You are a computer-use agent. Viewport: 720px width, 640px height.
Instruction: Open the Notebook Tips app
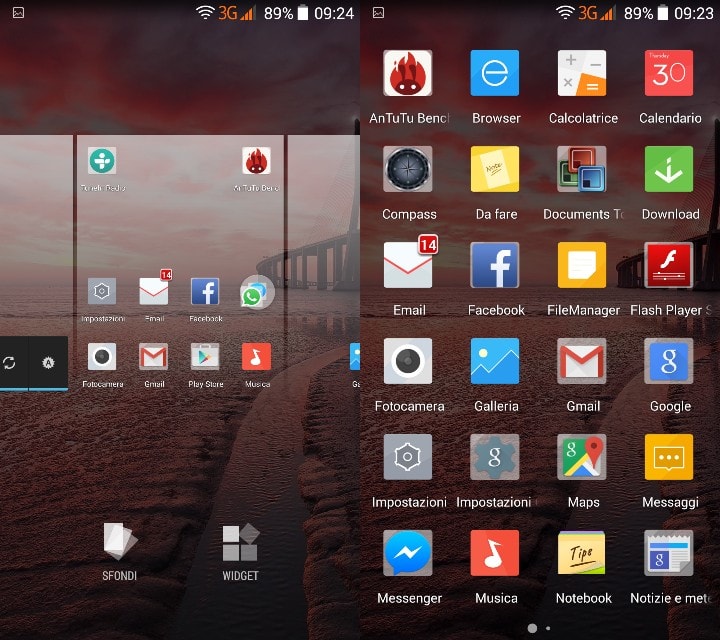pyautogui.click(x=582, y=553)
